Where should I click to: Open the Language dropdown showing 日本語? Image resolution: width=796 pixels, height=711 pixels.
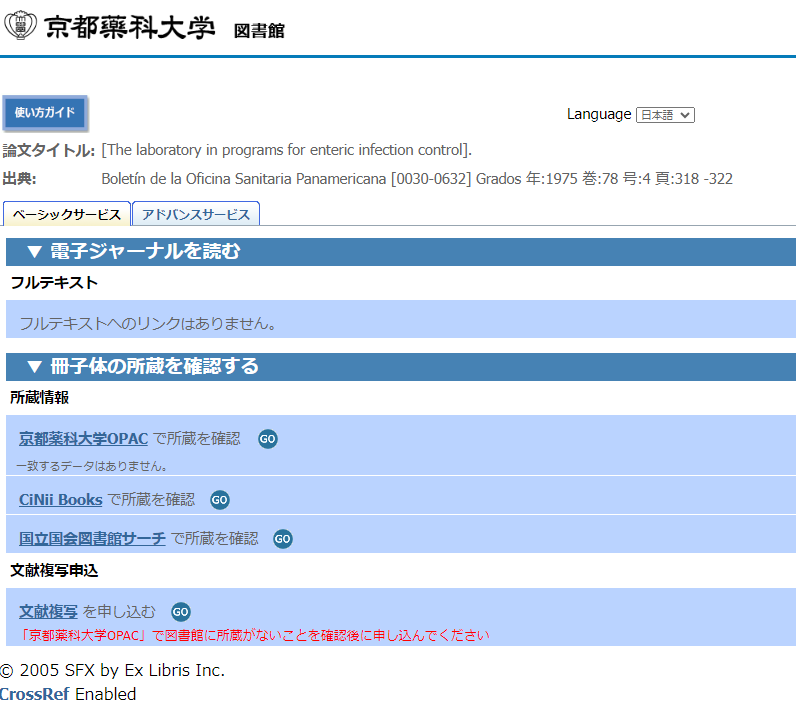(x=665, y=115)
